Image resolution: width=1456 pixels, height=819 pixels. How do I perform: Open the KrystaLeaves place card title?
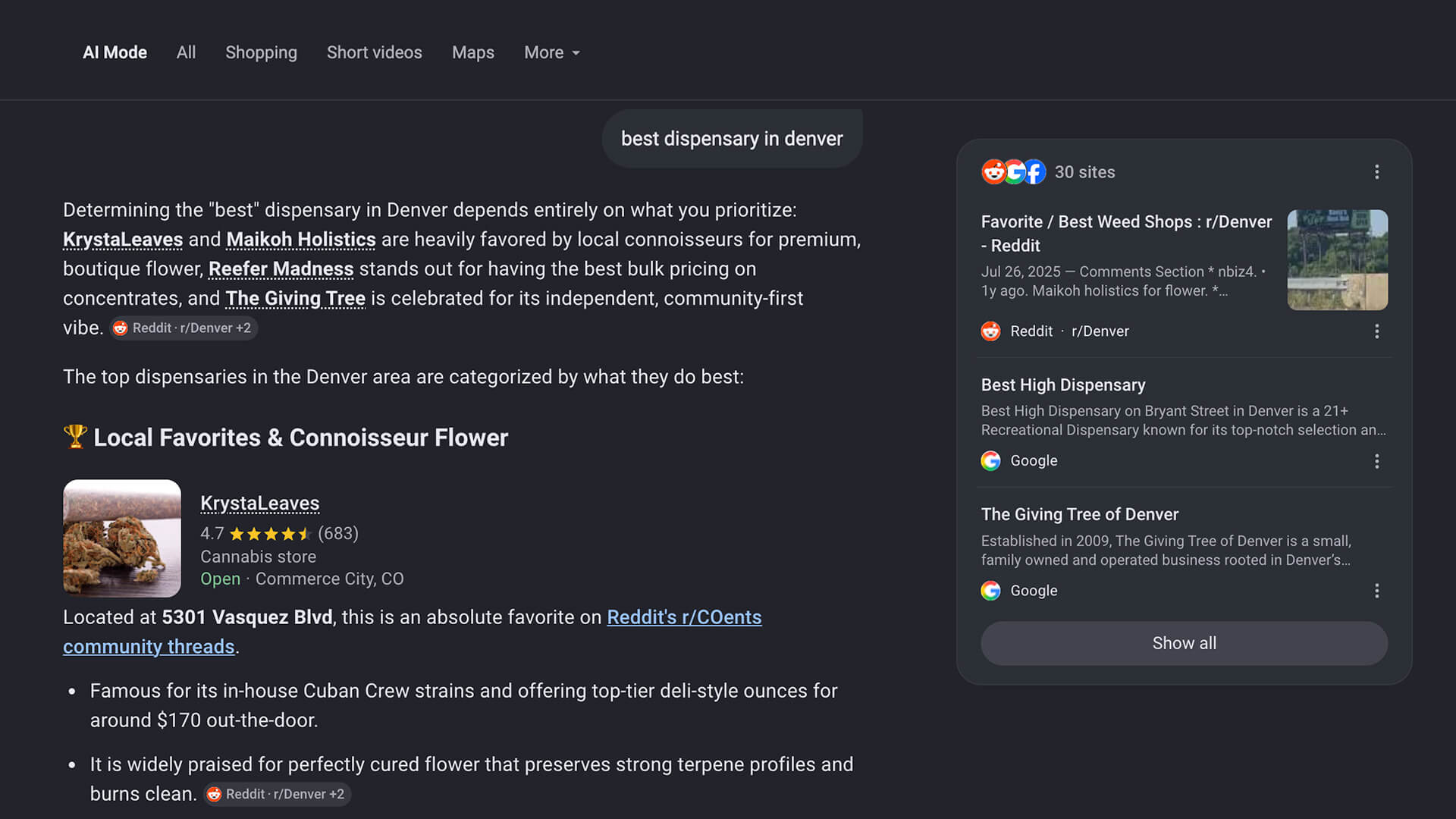(259, 504)
